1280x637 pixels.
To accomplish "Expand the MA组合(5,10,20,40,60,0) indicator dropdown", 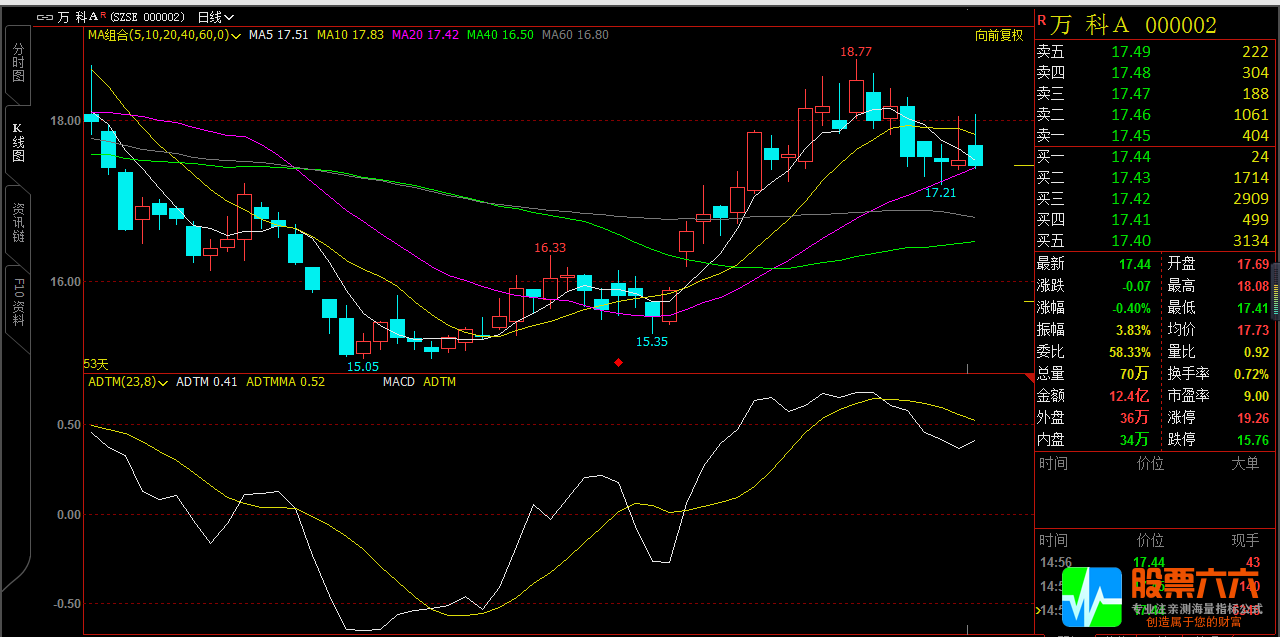I will pyautogui.click(x=163, y=35).
